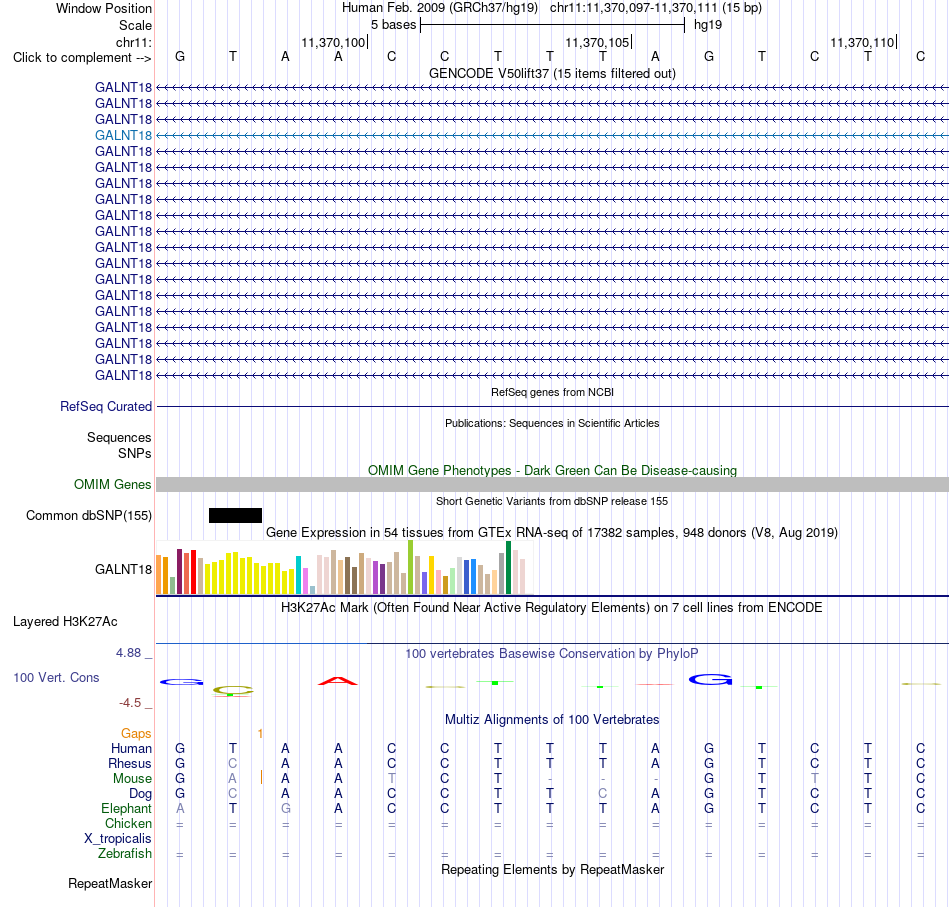Click the dark green GTEx expression bar

[508, 567]
